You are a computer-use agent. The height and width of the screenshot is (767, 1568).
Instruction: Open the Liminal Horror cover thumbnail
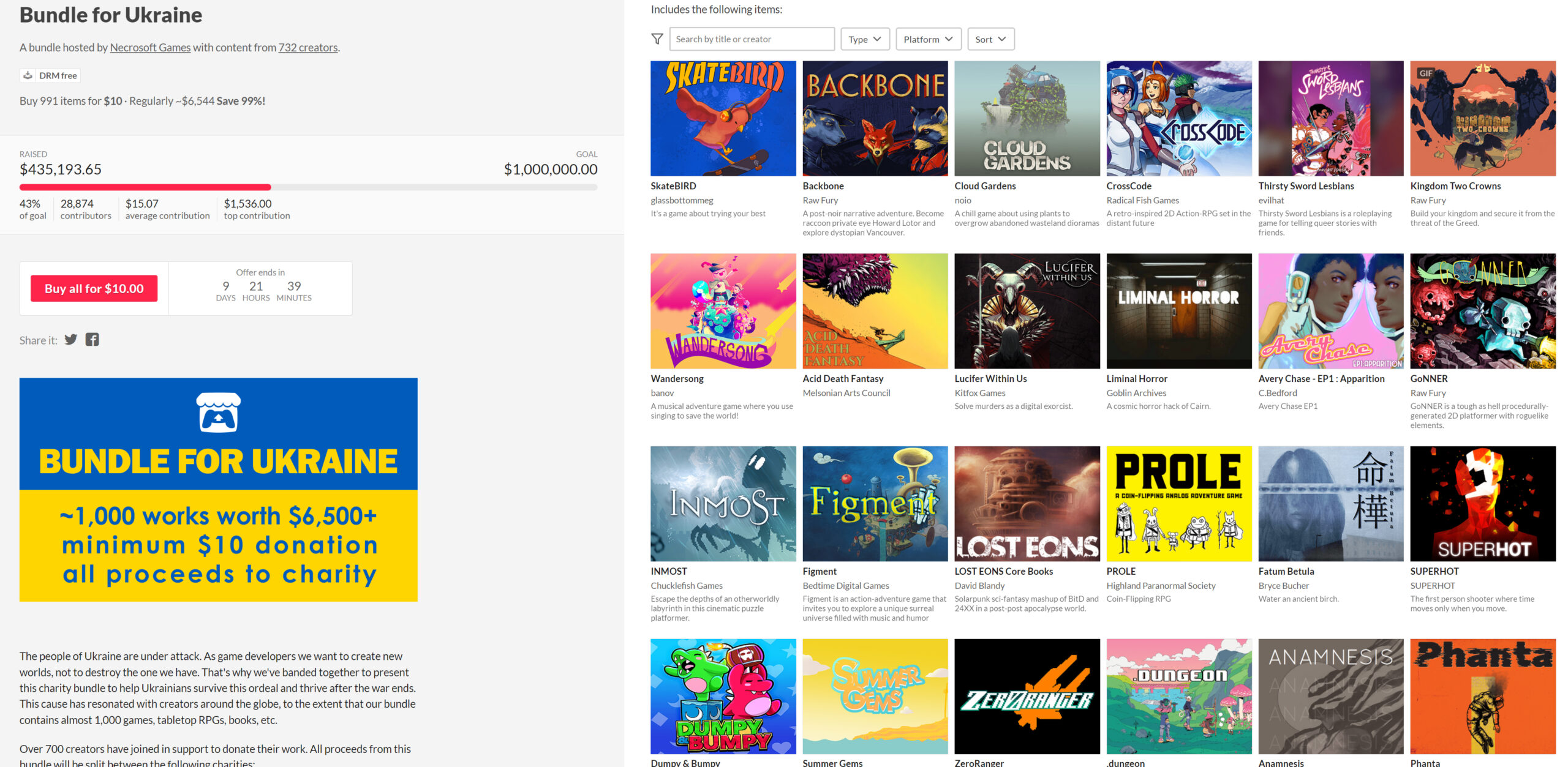click(x=1178, y=311)
